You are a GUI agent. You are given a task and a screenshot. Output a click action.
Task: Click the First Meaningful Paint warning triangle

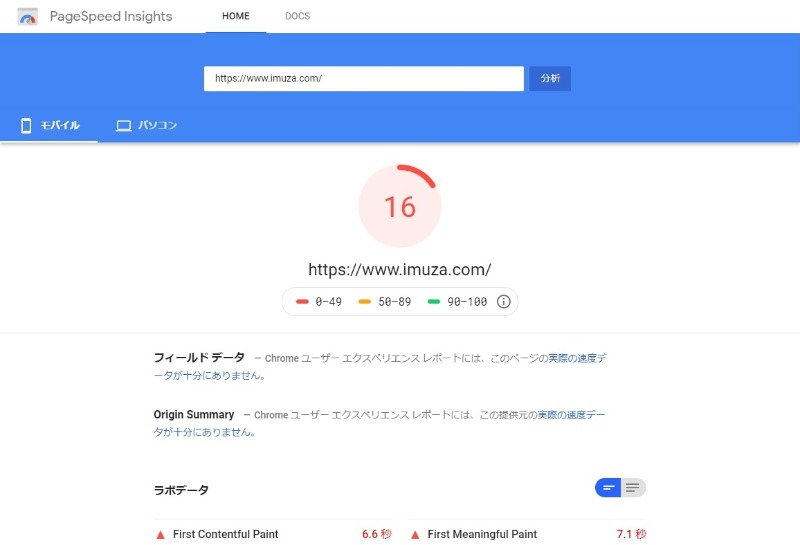pos(415,535)
